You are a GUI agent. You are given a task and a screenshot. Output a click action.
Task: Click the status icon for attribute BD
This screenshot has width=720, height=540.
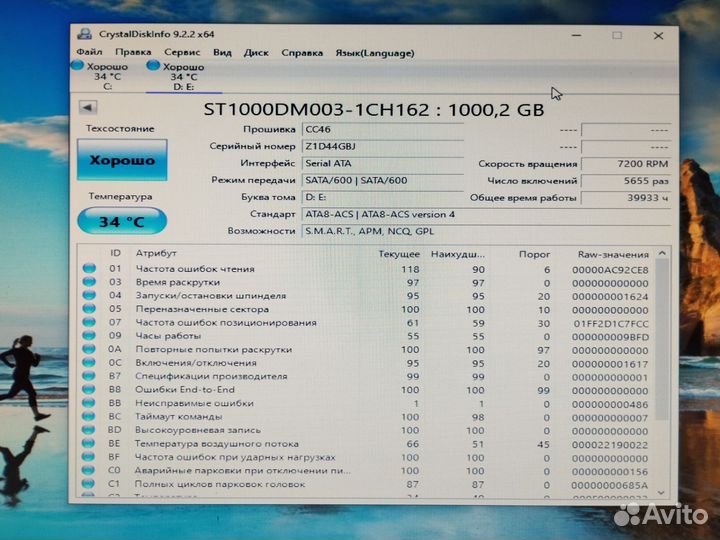(89, 430)
